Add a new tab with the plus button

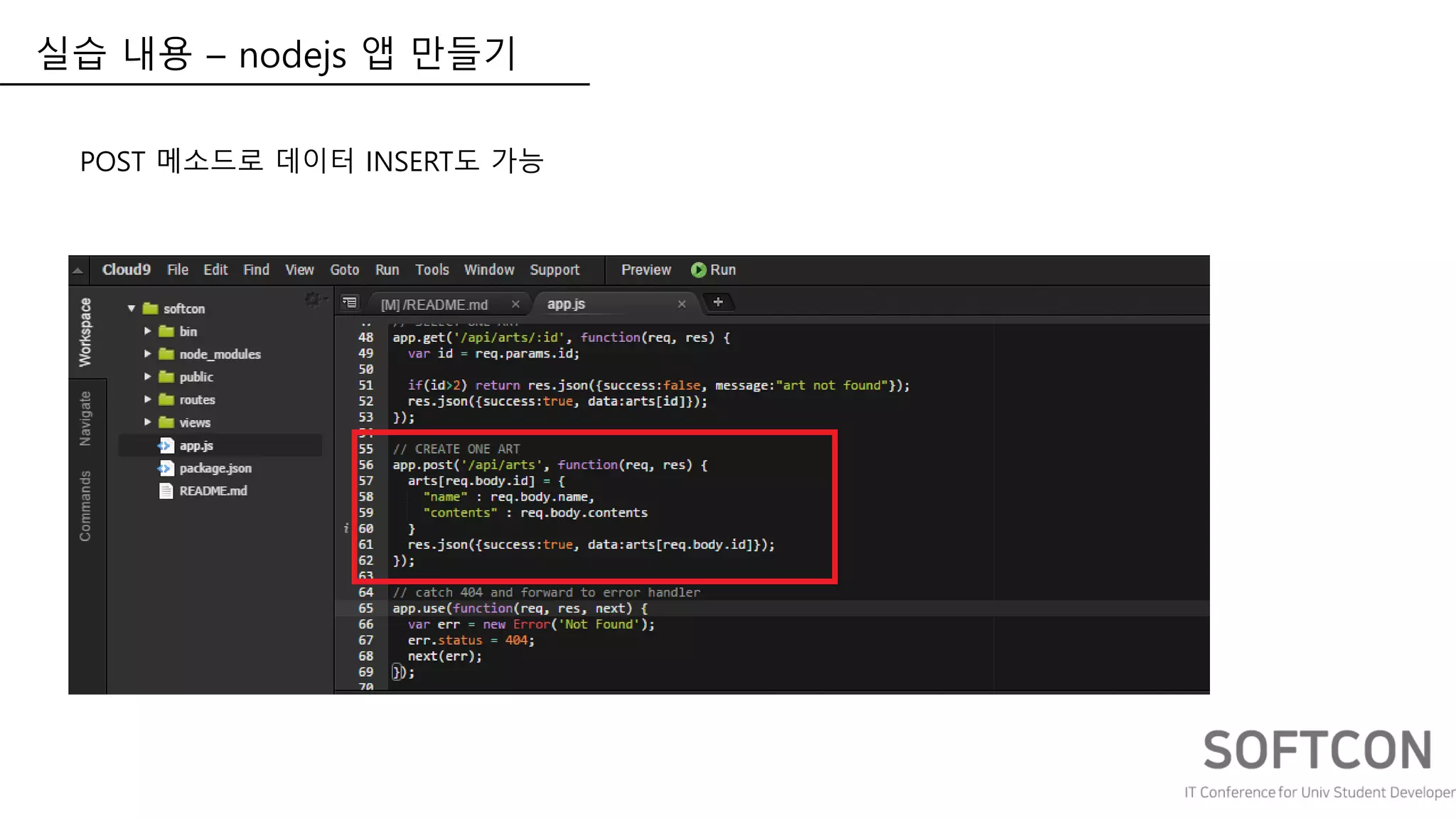pyautogui.click(x=718, y=302)
